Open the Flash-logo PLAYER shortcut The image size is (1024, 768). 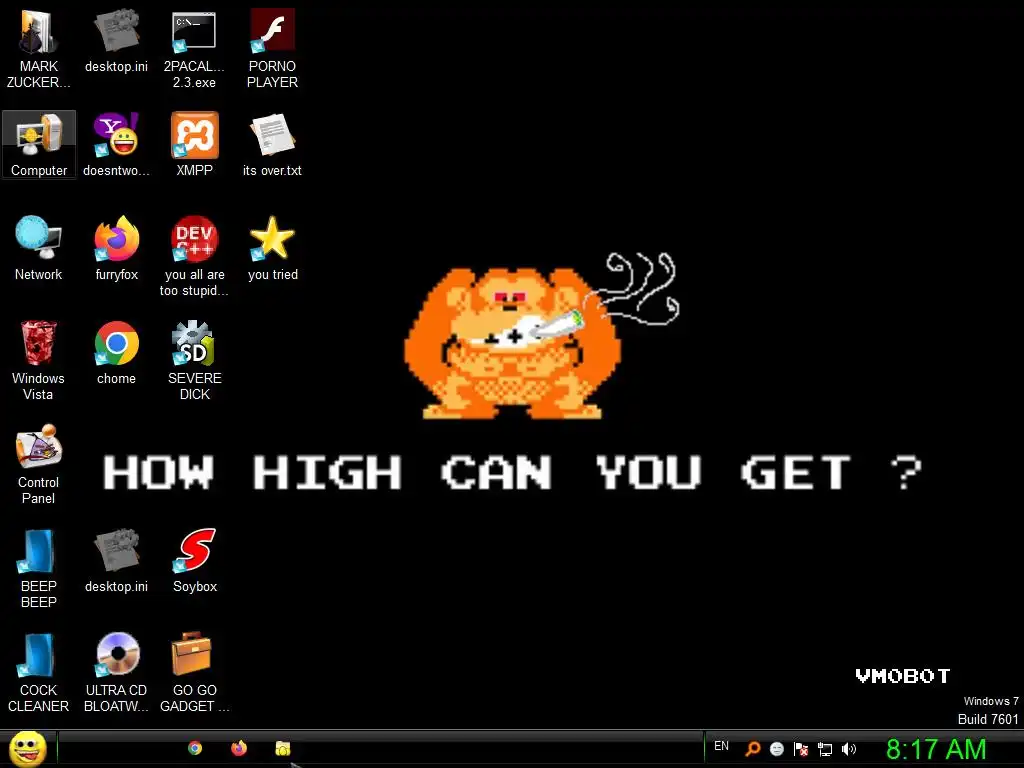(272, 47)
